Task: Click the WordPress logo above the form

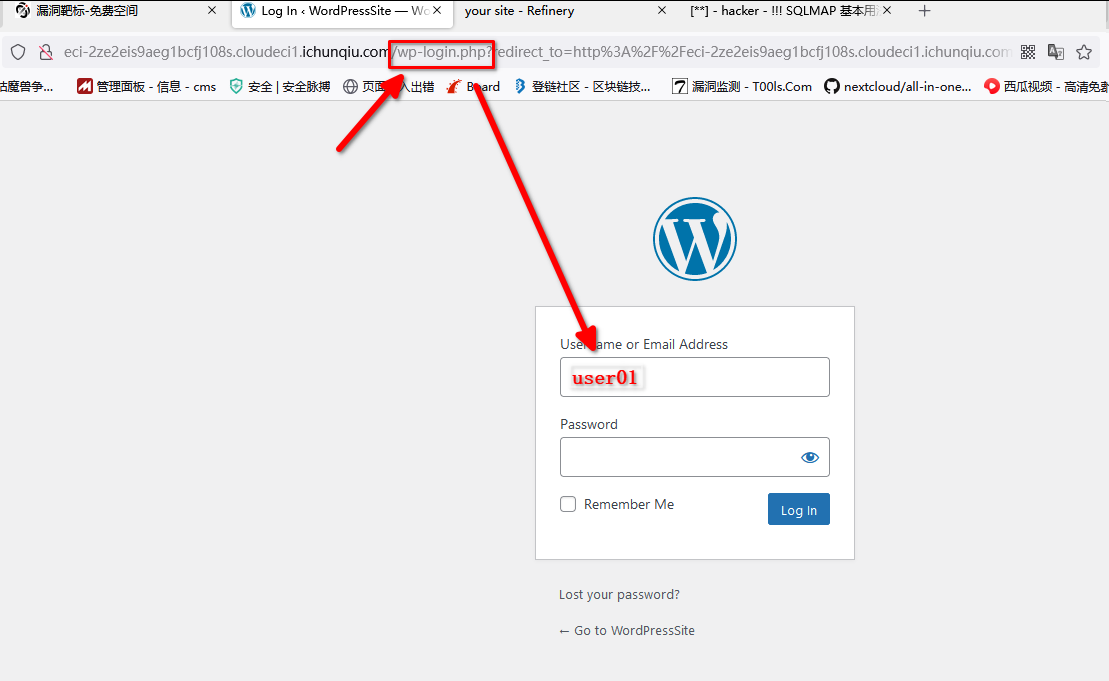Action: click(694, 238)
